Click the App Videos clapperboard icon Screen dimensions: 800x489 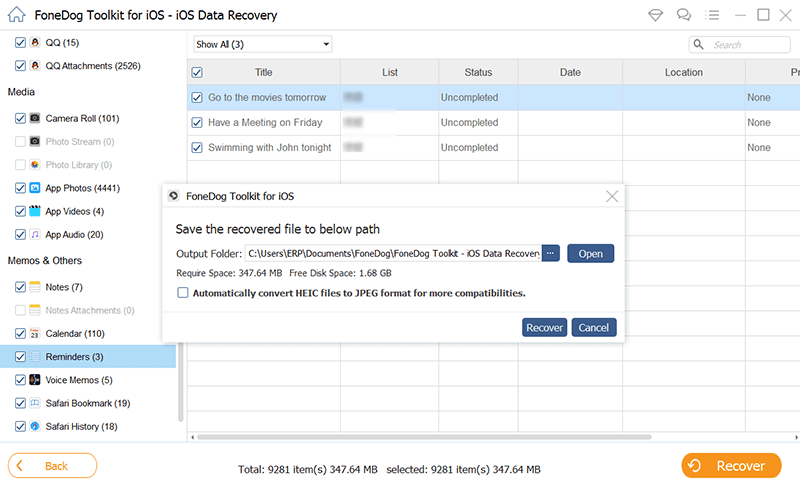35,211
